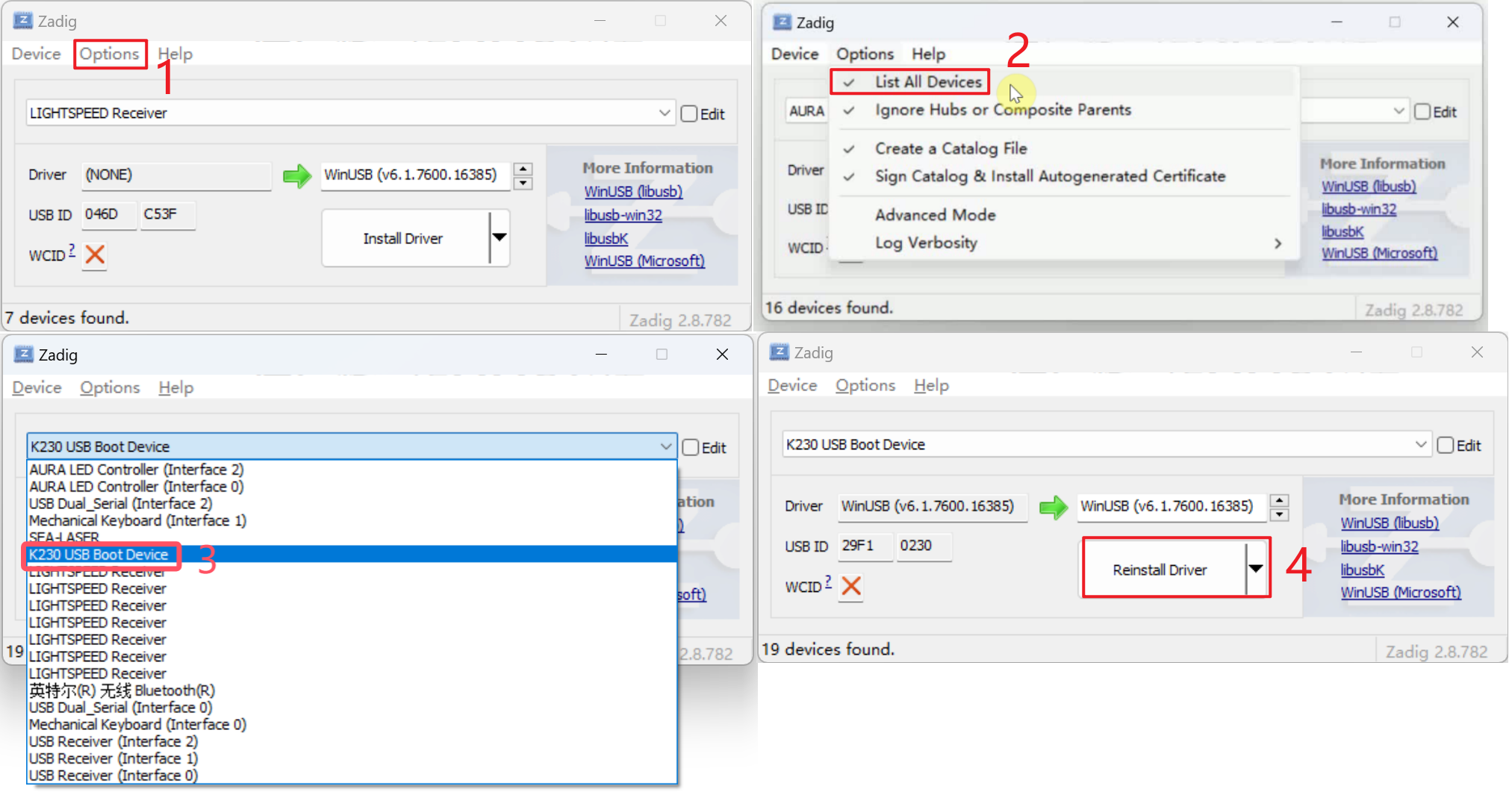Click the USB ID field showing 046D
This screenshot has height=795, width=1512.
click(x=109, y=215)
